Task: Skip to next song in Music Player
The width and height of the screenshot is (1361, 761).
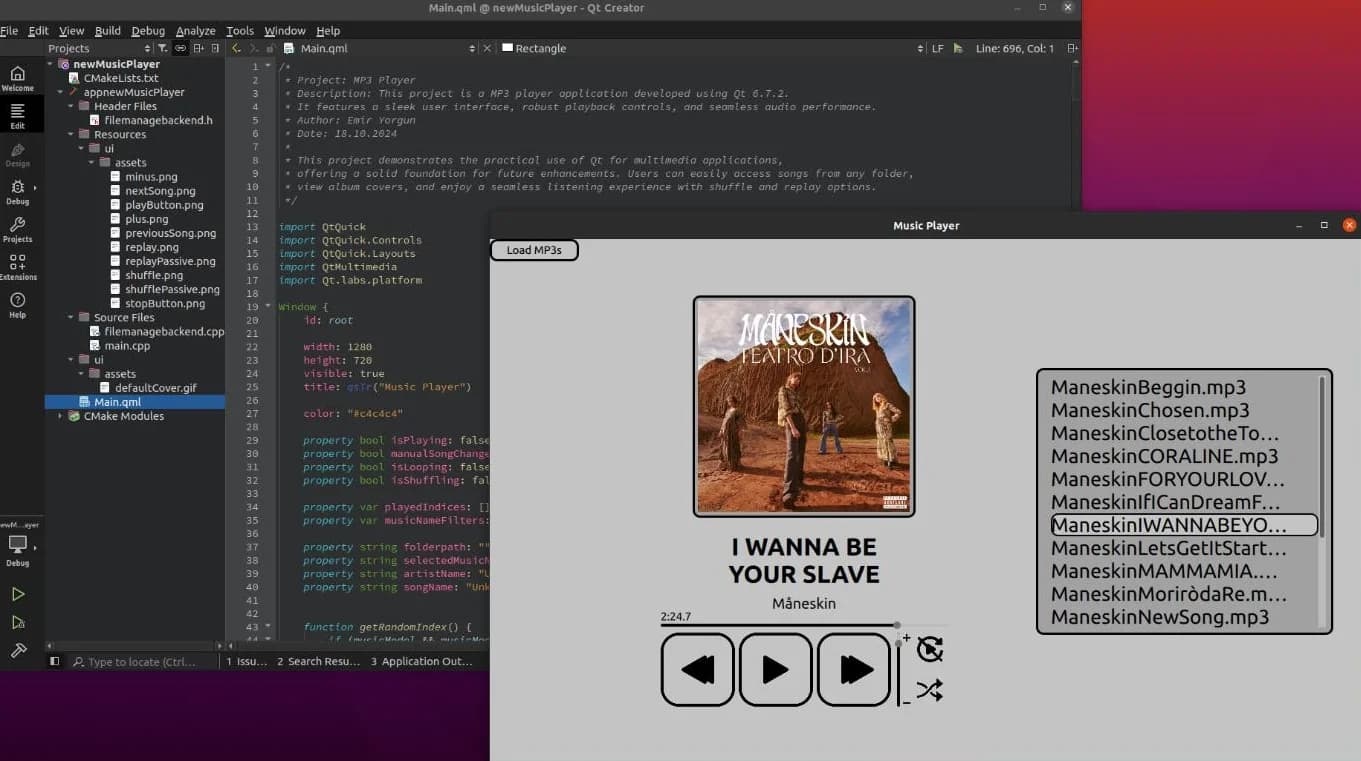Action: click(855, 670)
